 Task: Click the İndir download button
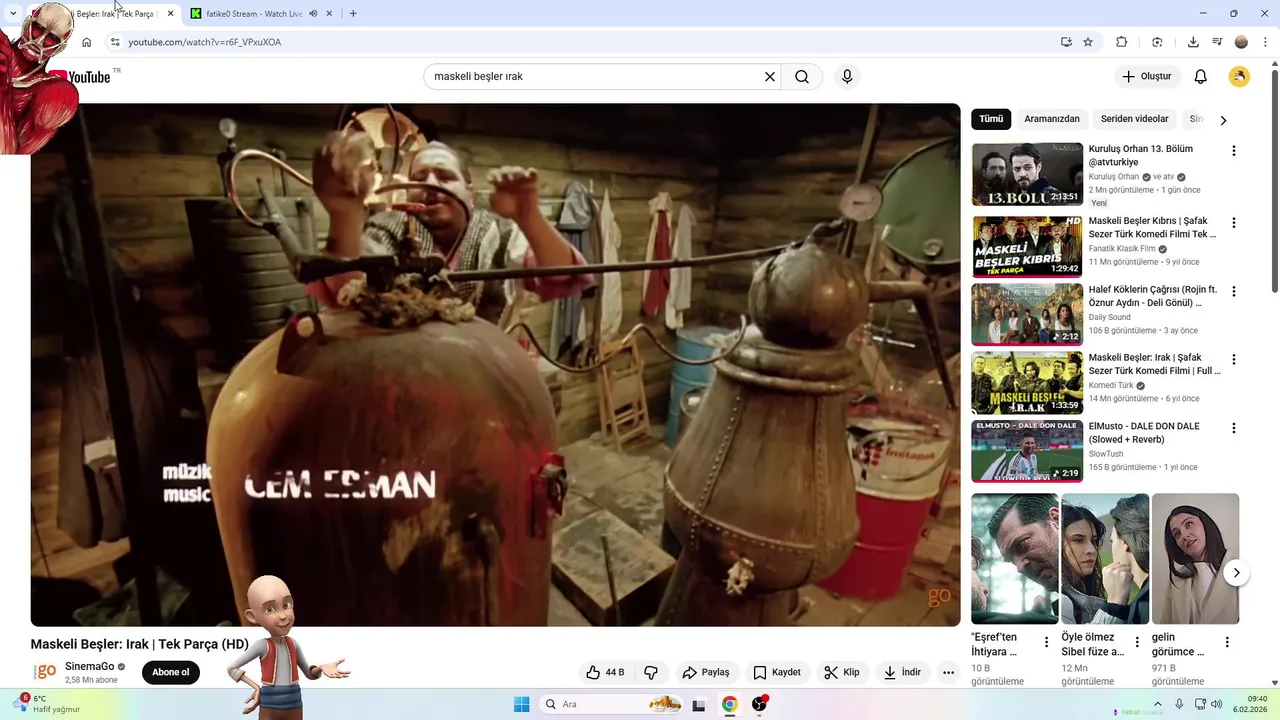(x=902, y=672)
